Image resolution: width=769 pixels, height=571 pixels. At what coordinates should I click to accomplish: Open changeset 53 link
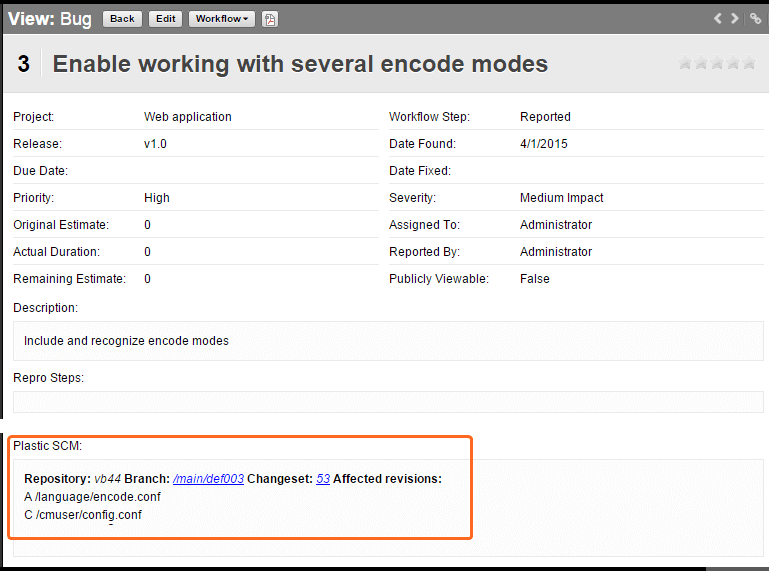click(323, 479)
